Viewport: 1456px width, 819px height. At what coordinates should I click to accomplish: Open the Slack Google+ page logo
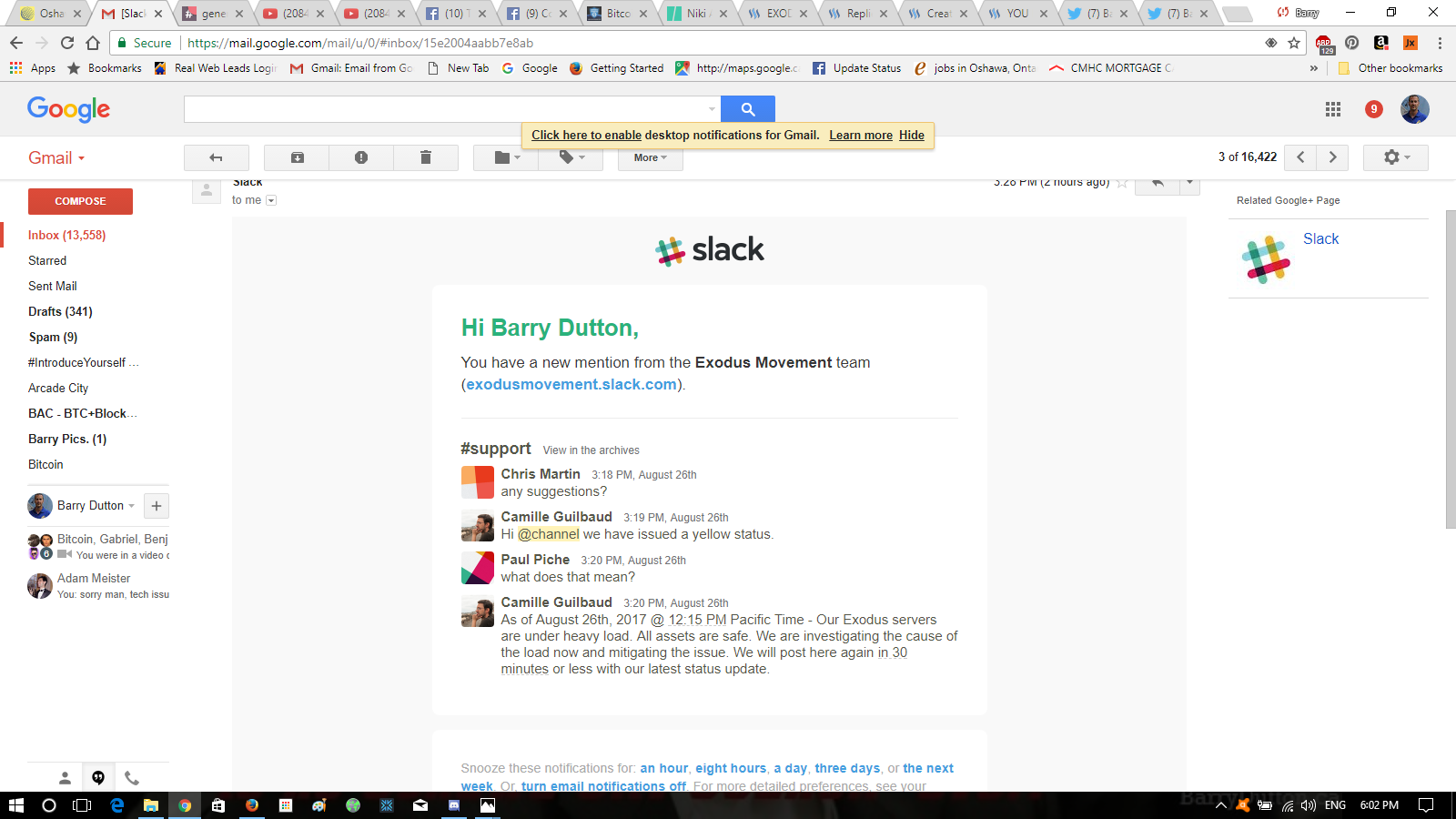pyautogui.click(x=1266, y=260)
